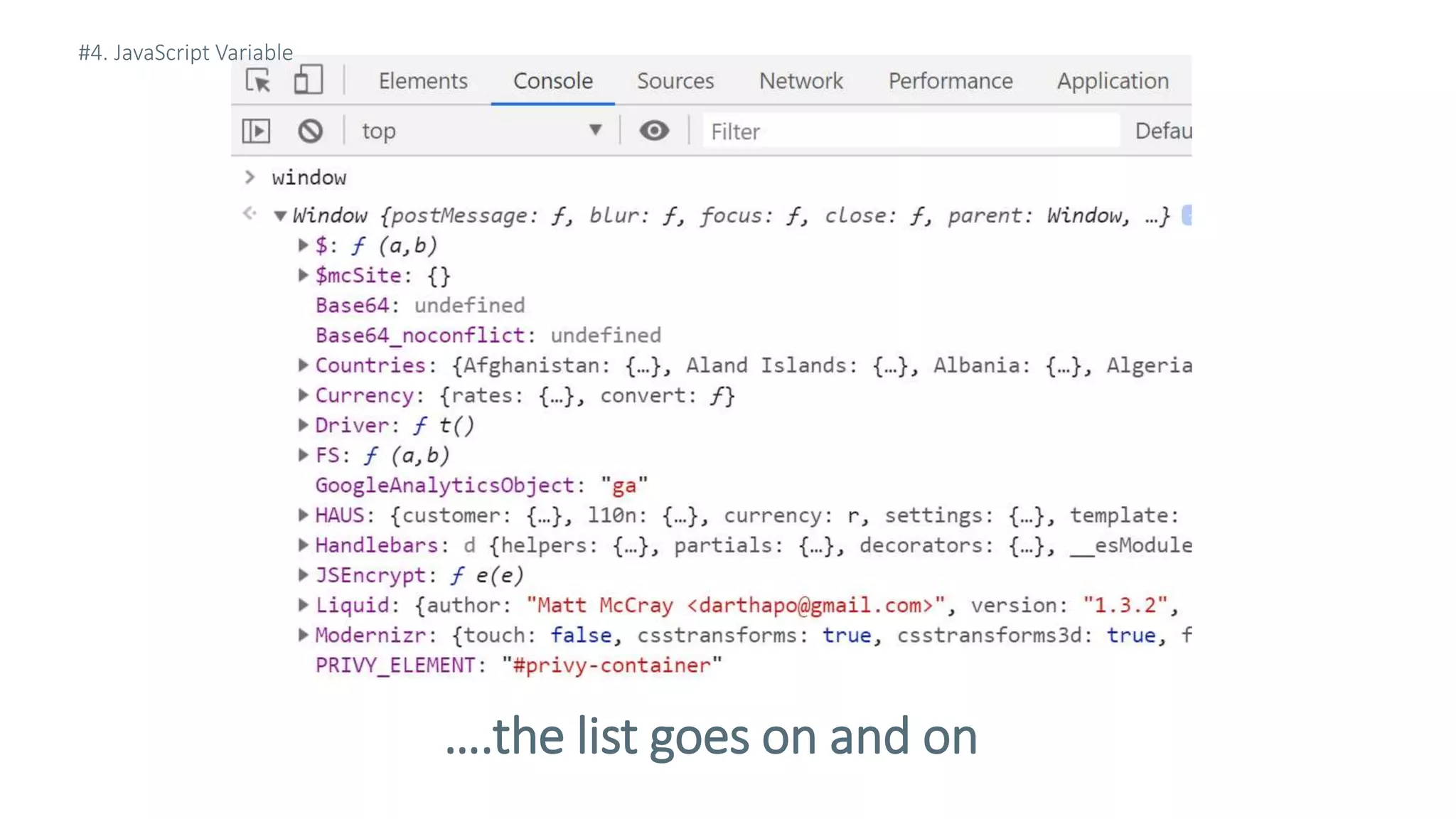The height and width of the screenshot is (819, 1456).
Task: Click the PRIVY_ELEMENT "#privy-container" row
Action: pyautogui.click(x=518, y=665)
